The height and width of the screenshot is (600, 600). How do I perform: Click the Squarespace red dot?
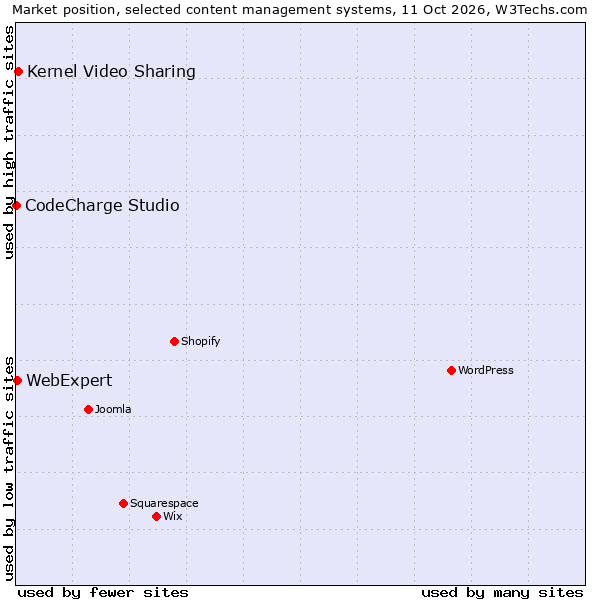(123, 503)
